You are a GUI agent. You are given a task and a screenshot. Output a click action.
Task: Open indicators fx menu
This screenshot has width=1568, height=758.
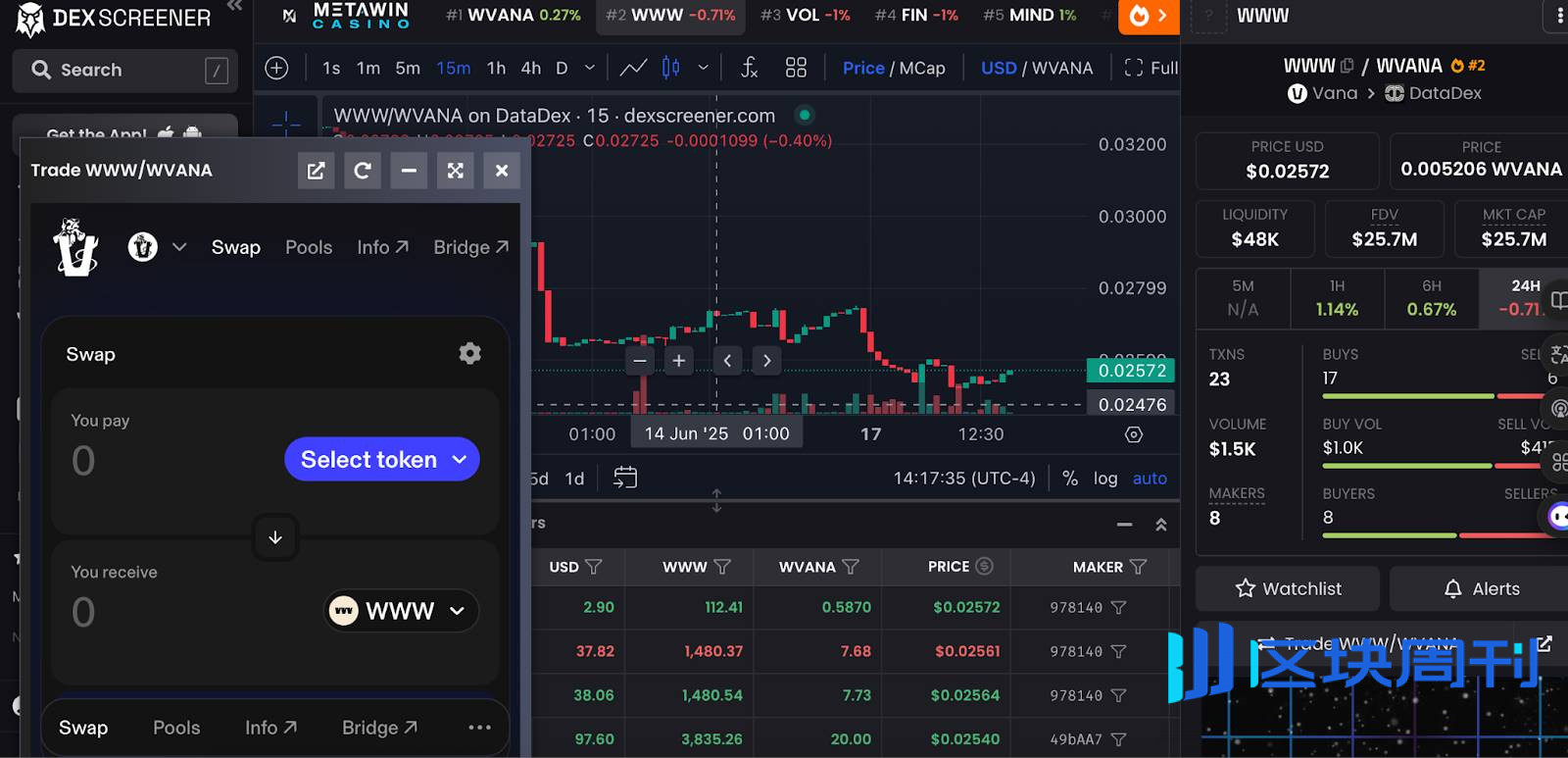point(750,68)
